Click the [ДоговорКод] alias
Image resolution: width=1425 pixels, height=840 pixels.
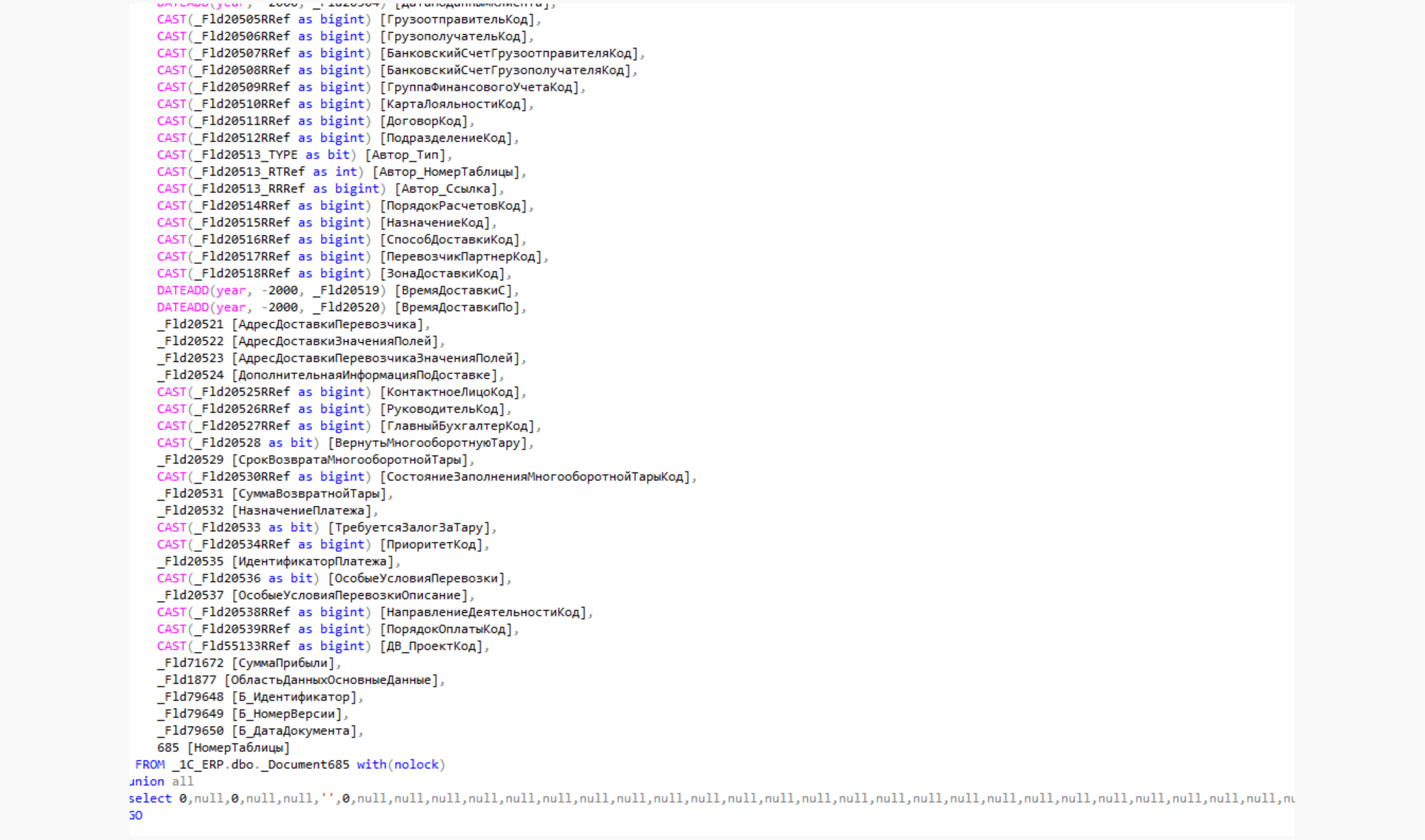pyautogui.click(x=424, y=121)
